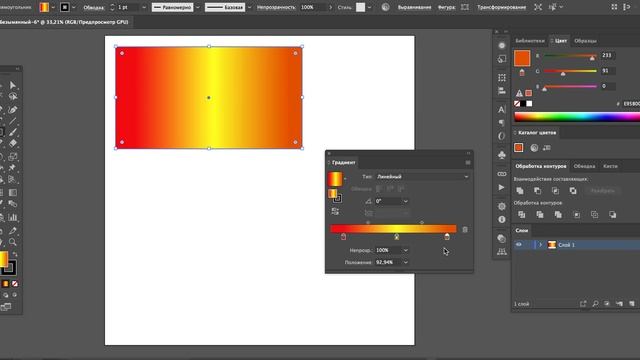Click the RGB spectrum color bar
The image size is (640, 360).
[x=577, y=117]
